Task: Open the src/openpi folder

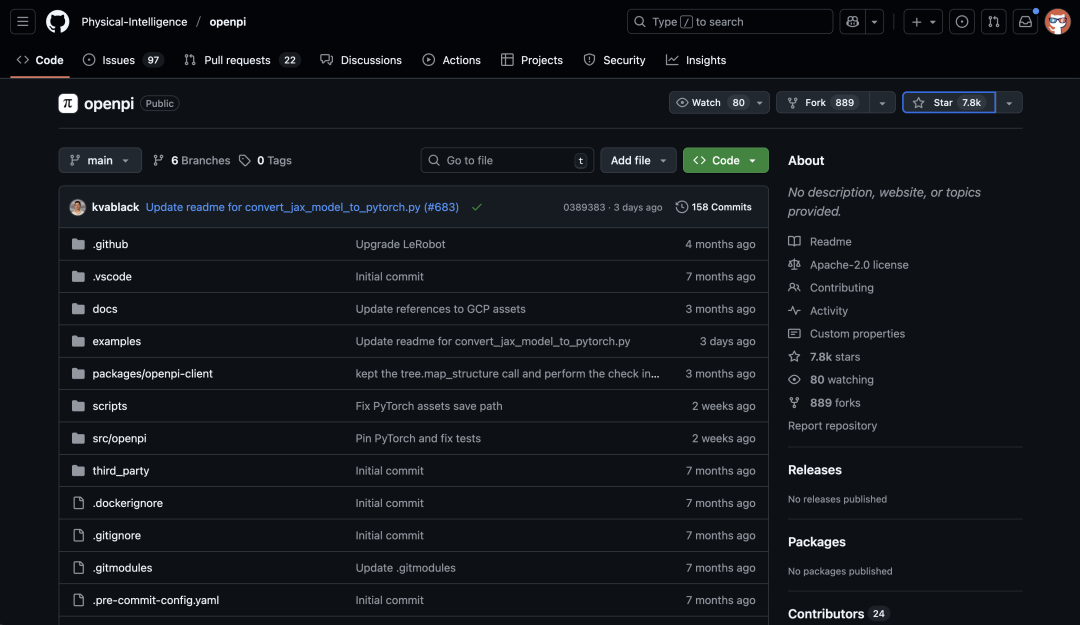Action: pyautogui.click(x=120, y=439)
